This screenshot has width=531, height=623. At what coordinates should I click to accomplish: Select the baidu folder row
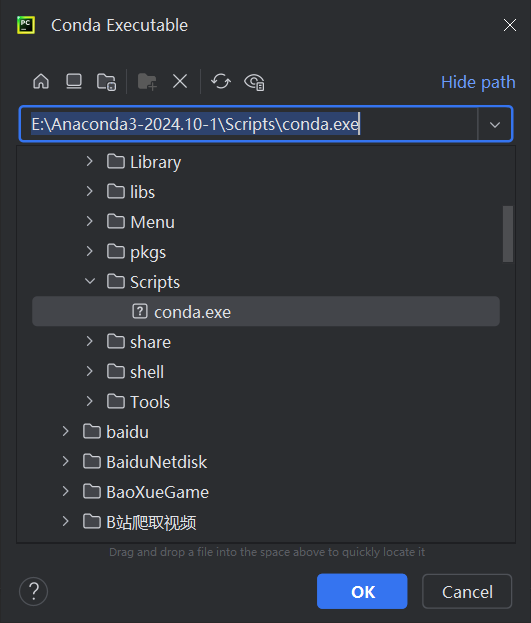[266, 431]
